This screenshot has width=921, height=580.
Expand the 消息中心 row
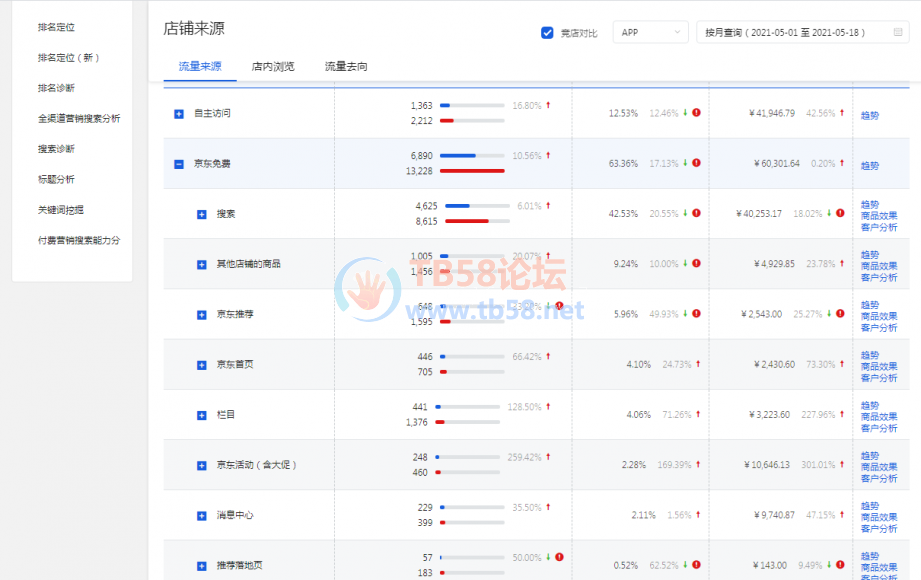tap(201, 516)
